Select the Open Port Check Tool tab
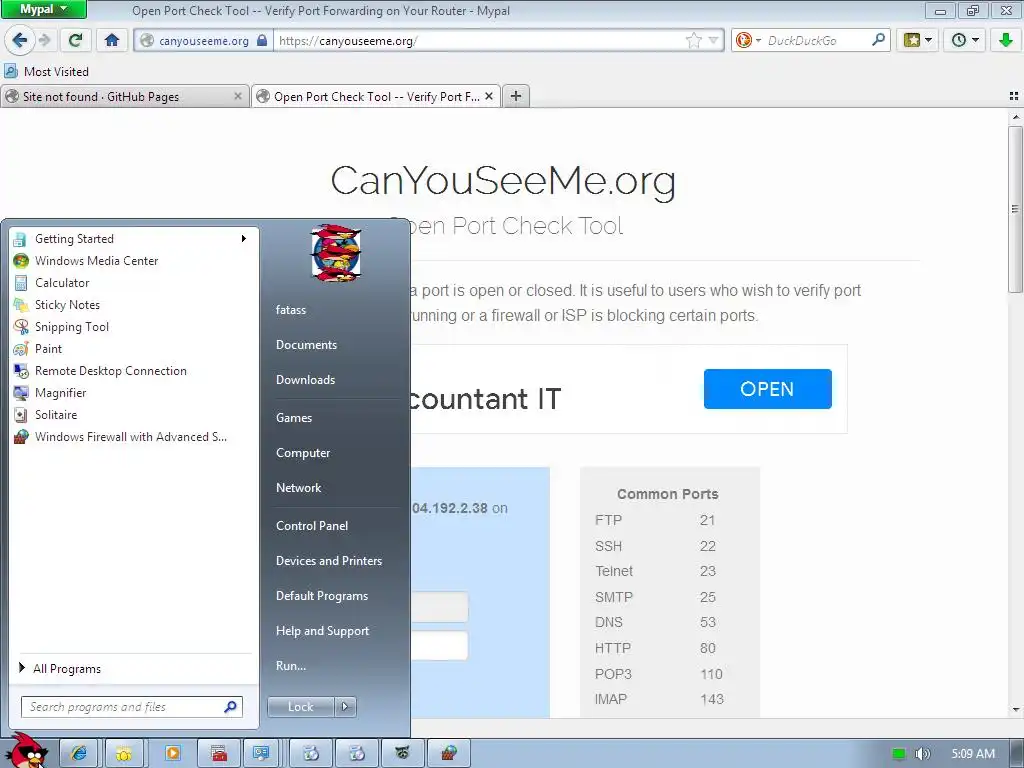The image size is (1024, 768). [x=376, y=97]
